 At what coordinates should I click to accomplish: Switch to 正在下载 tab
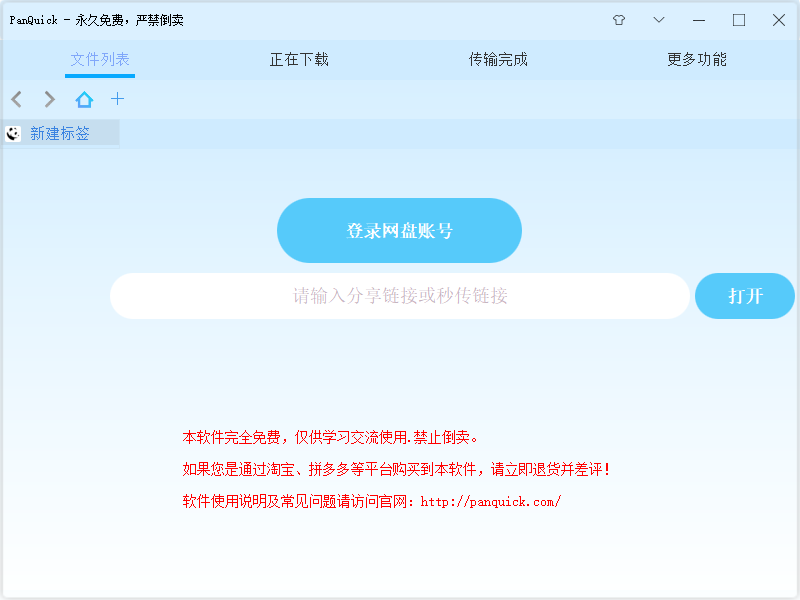coord(299,60)
